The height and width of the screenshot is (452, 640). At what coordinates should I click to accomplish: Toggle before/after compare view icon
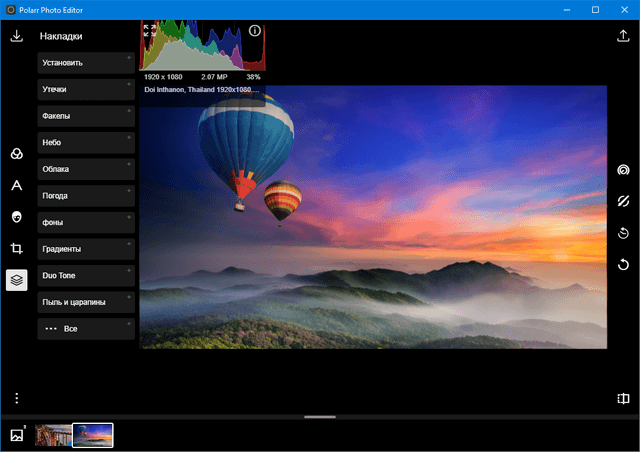pyautogui.click(x=623, y=399)
